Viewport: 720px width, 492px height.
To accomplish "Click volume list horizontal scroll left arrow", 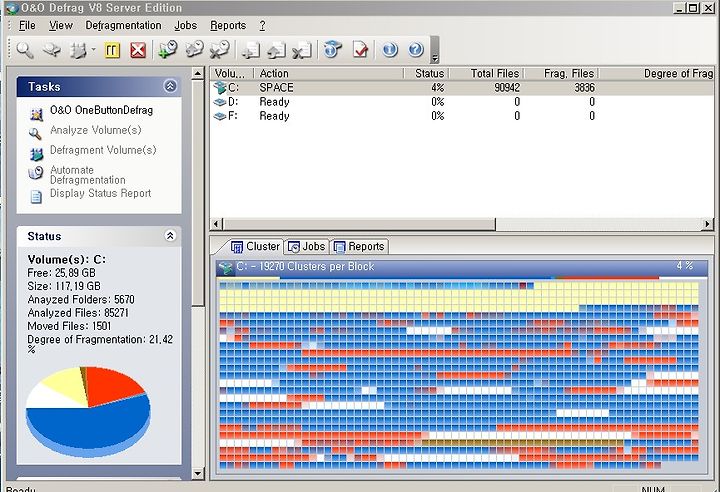I will [216, 224].
